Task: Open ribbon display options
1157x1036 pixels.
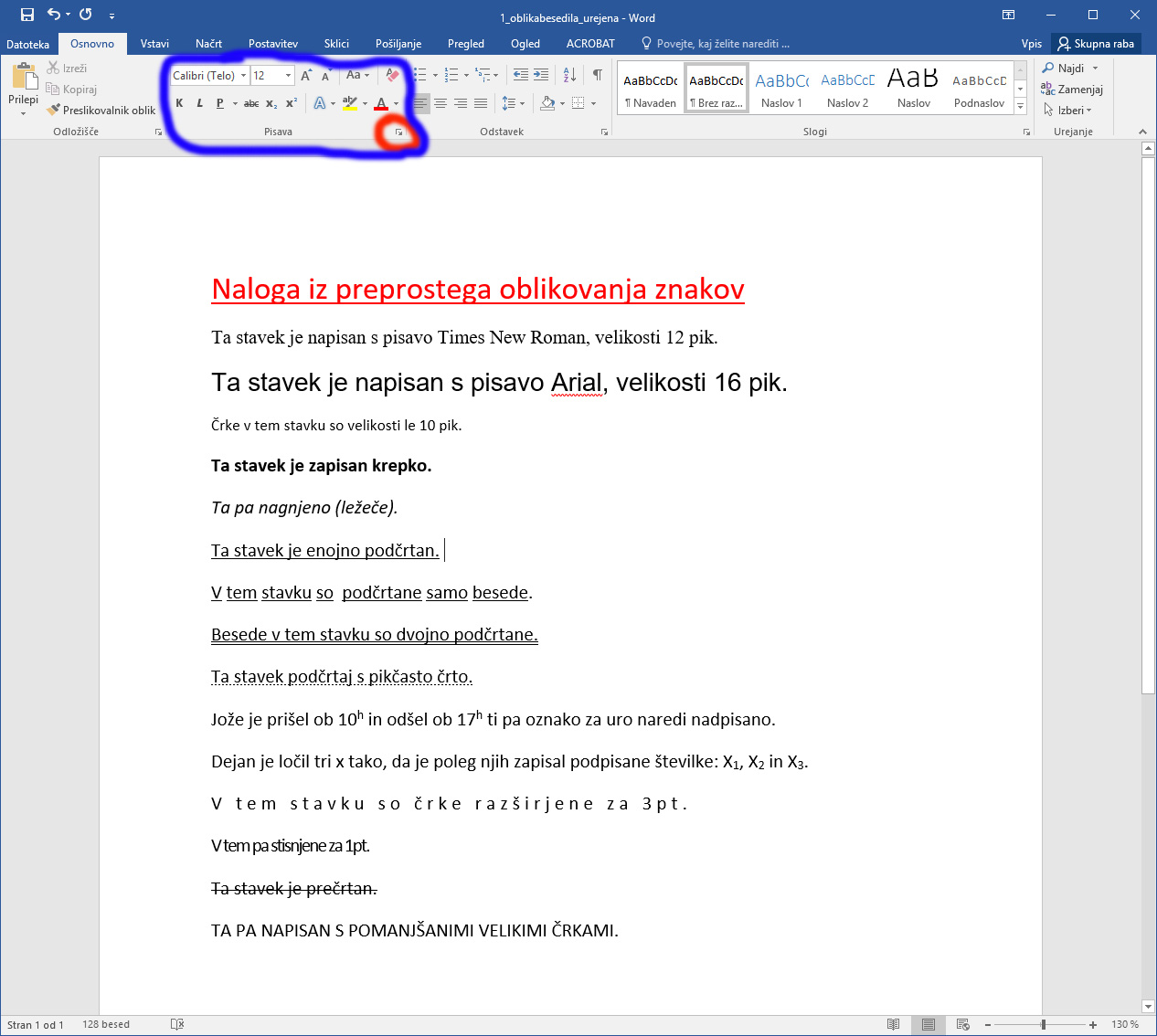Action: click(1008, 15)
